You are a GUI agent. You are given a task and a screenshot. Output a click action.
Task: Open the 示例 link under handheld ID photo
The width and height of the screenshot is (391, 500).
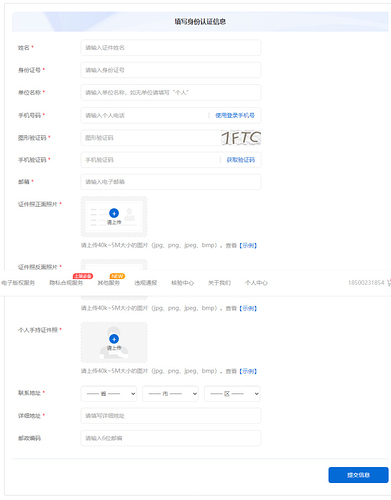248,371
